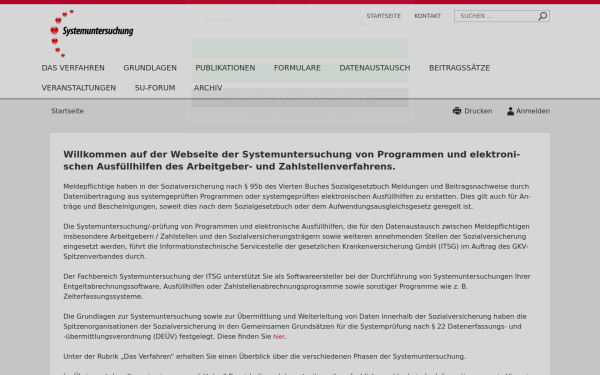This screenshot has height=375, width=600.
Task: Open the DATENAUSTAUSCH menu
Action: tap(375, 68)
